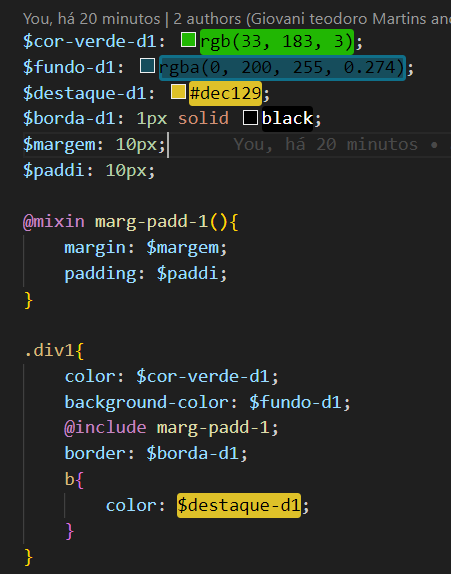
Task: Place cursor on the rgb(33, 183, 3) value
Action: (x=277, y=42)
